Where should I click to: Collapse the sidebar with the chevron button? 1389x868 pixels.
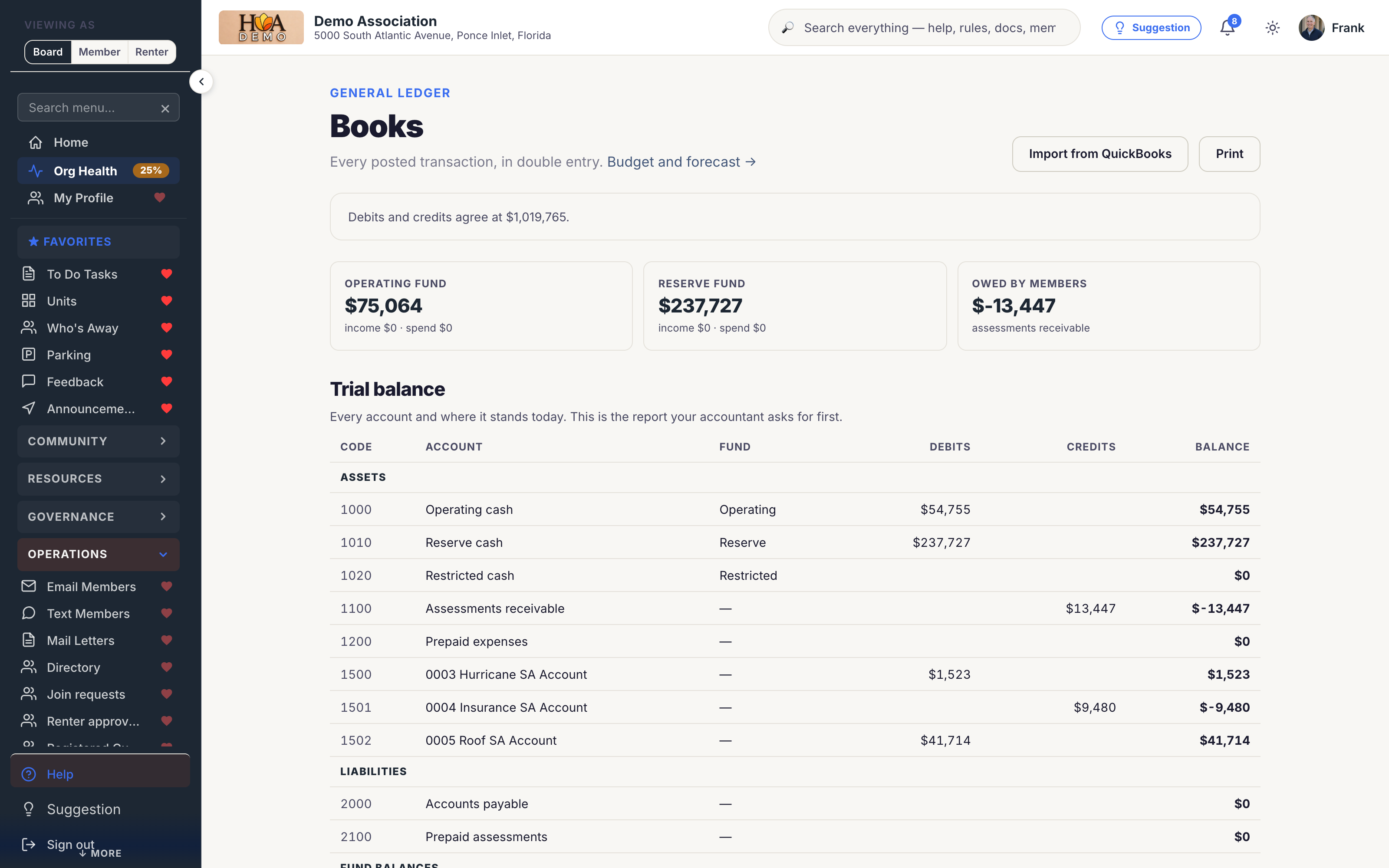[201, 82]
